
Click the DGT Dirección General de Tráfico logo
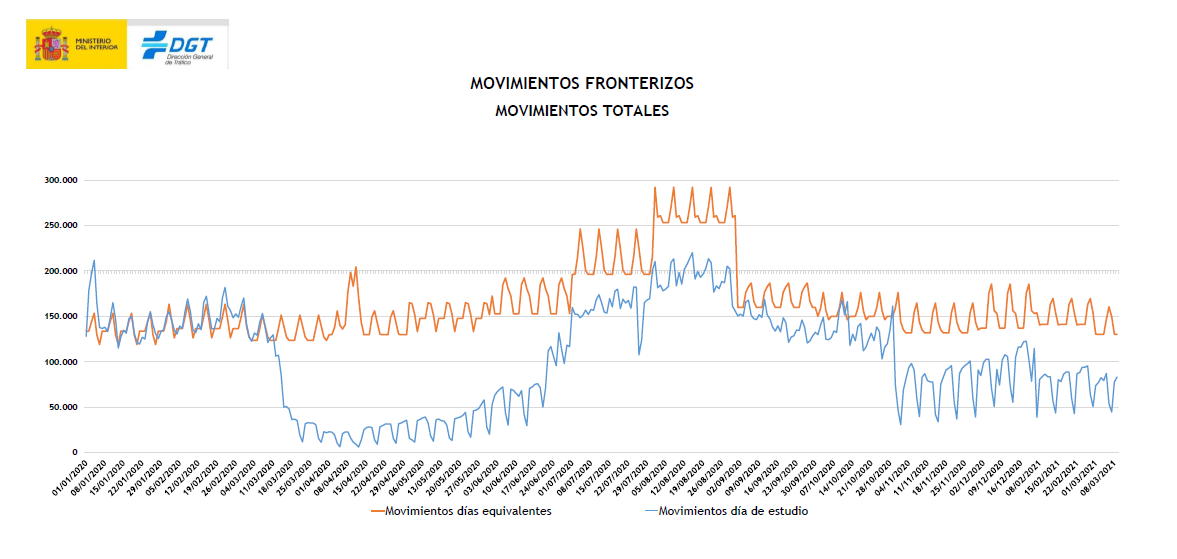click(x=178, y=46)
